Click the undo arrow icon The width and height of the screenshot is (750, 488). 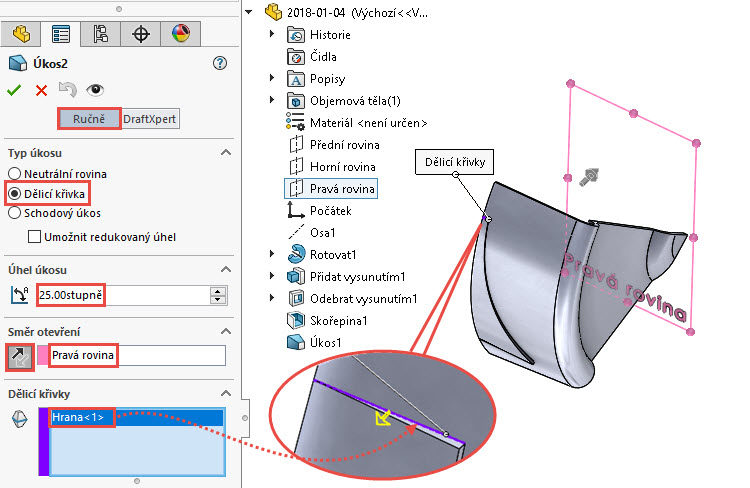point(68,89)
